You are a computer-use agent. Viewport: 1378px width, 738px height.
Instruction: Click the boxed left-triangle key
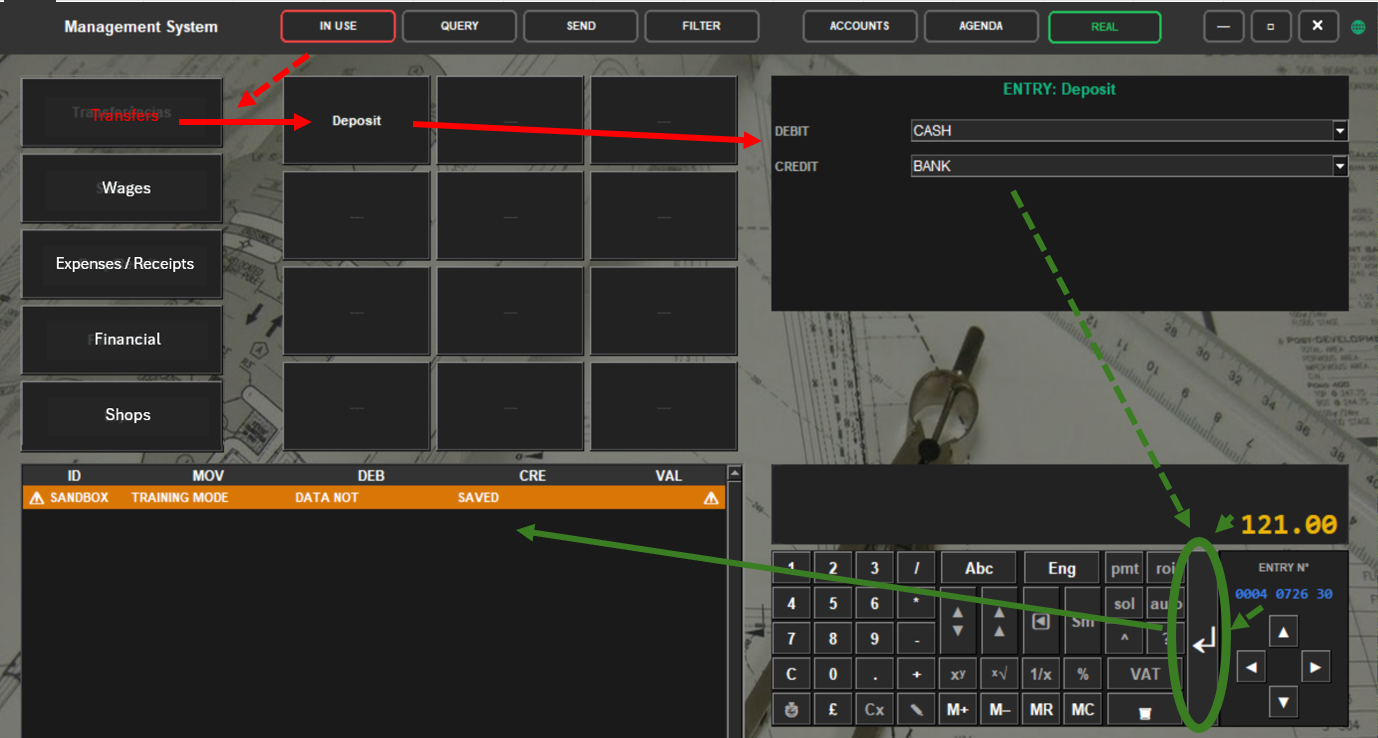1041,621
